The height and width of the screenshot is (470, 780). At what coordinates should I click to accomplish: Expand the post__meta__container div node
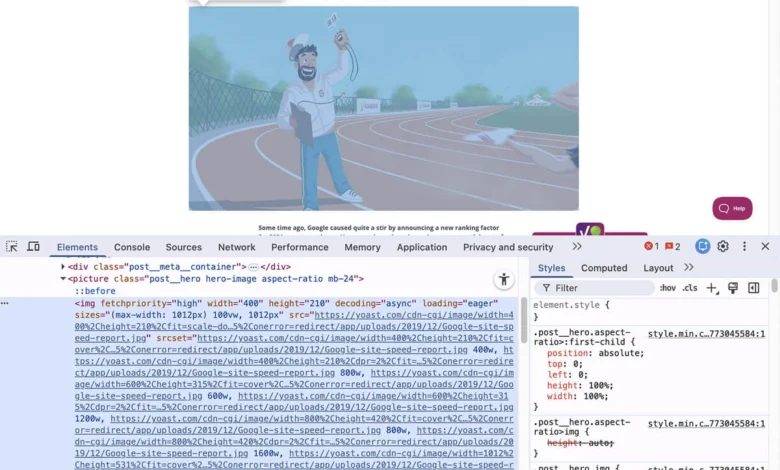pyautogui.click(x=63, y=267)
